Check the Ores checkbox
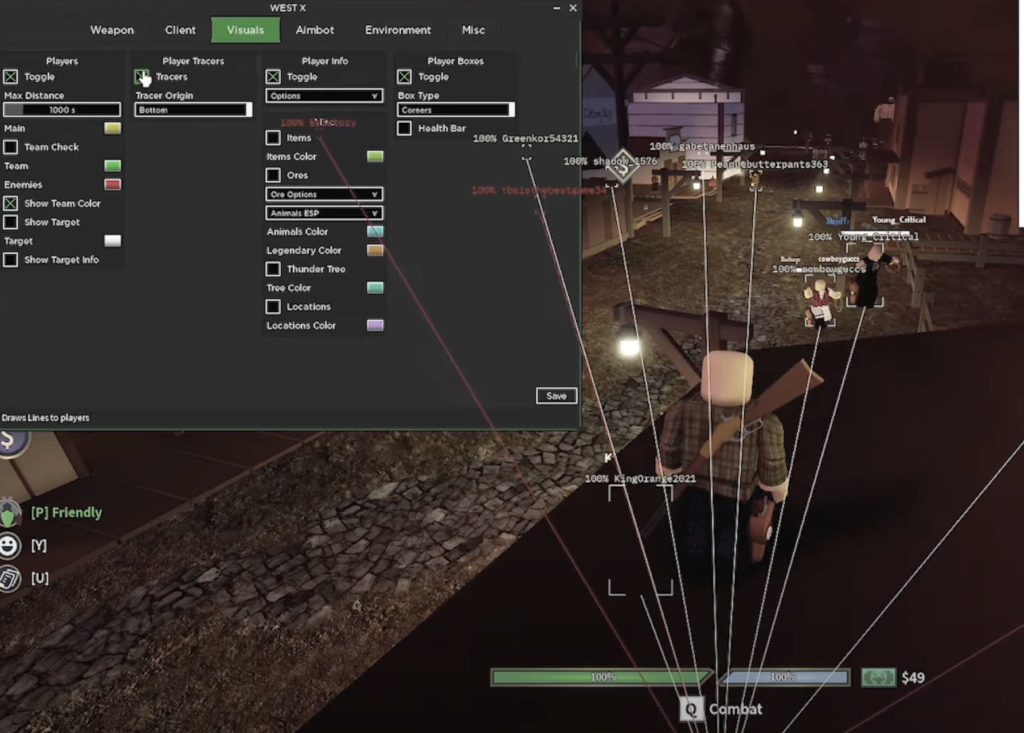This screenshot has height=733, width=1024. coord(273,175)
